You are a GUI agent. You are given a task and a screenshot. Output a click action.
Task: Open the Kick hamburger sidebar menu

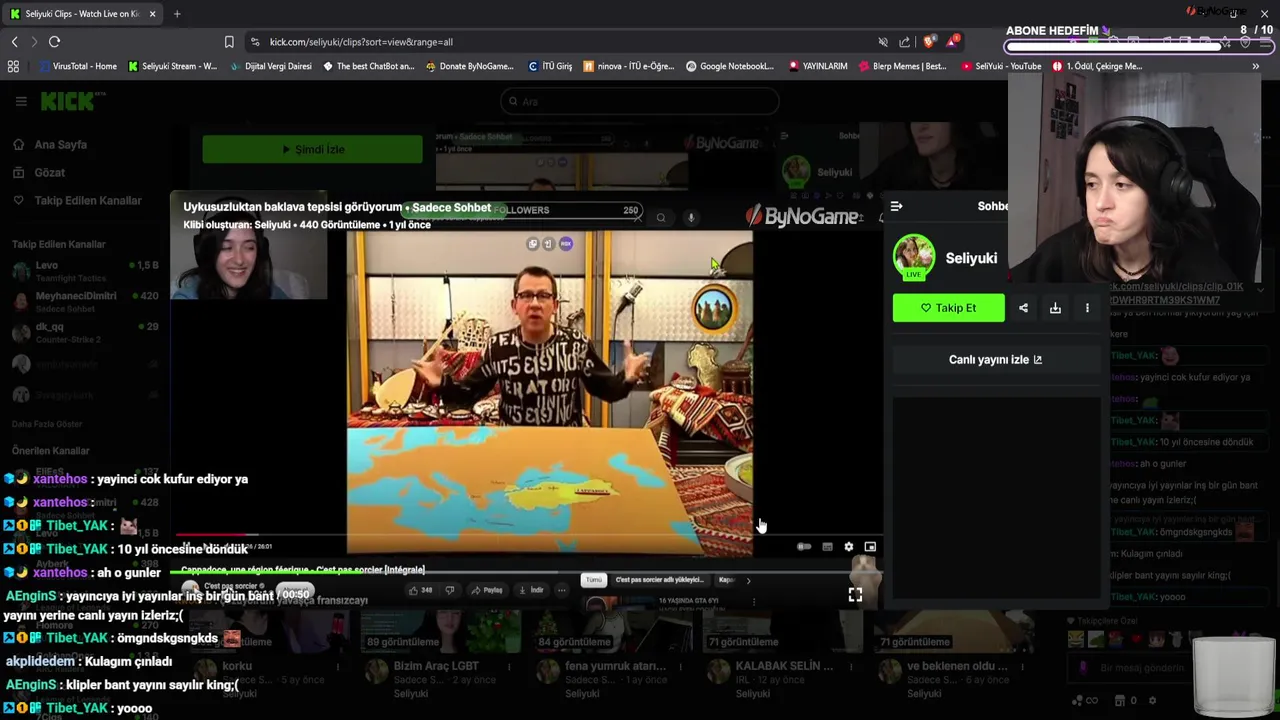point(21,101)
